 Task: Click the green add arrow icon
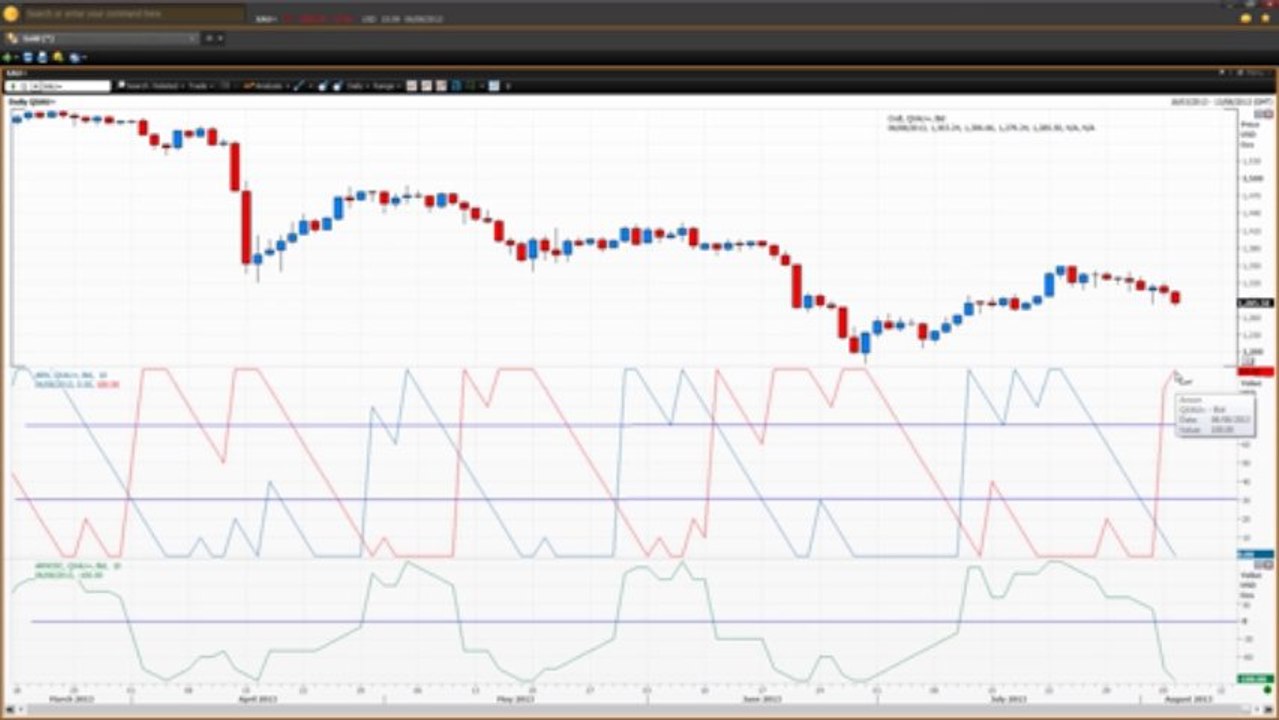(7, 57)
